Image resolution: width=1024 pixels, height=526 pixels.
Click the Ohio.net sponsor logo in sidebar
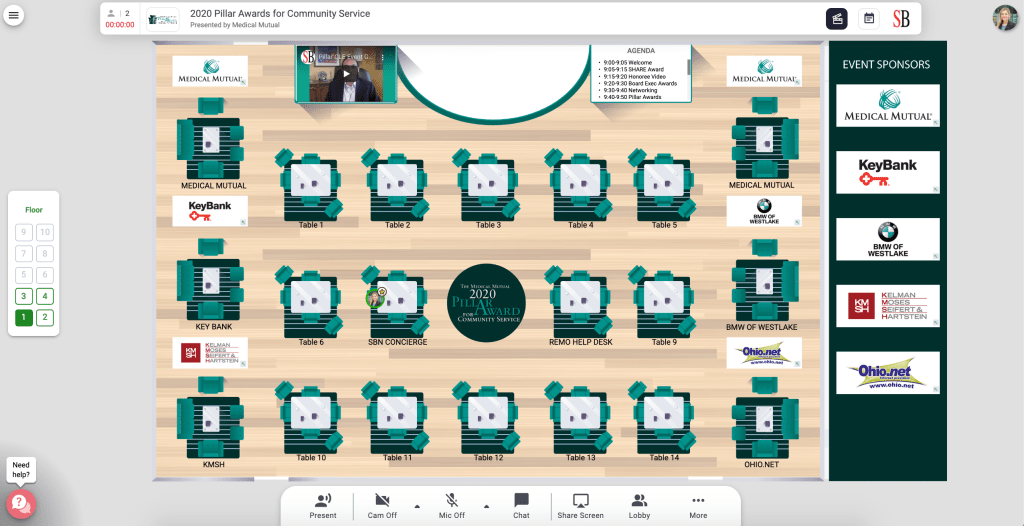point(888,373)
